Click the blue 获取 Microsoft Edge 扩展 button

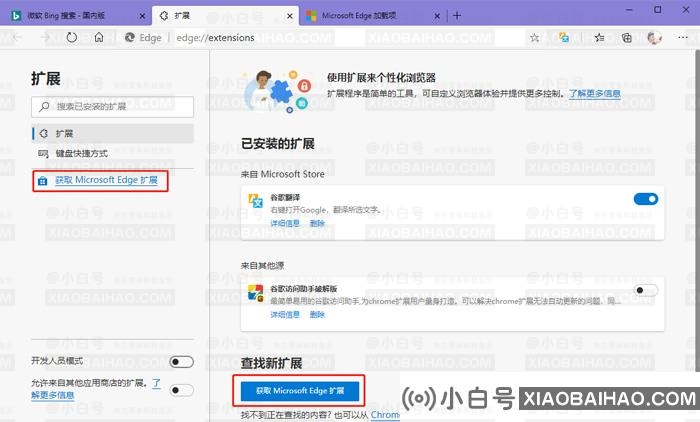click(x=300, y=391)
